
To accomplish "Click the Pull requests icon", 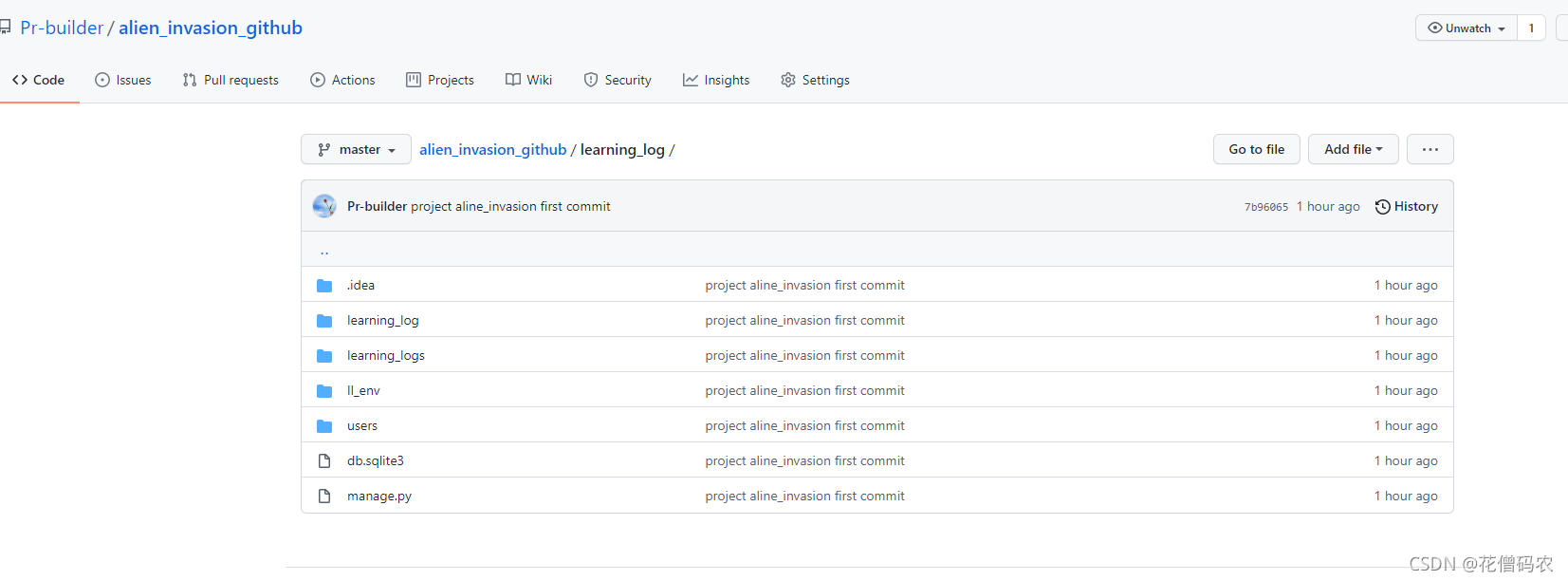I will click(x=190, y=80).
